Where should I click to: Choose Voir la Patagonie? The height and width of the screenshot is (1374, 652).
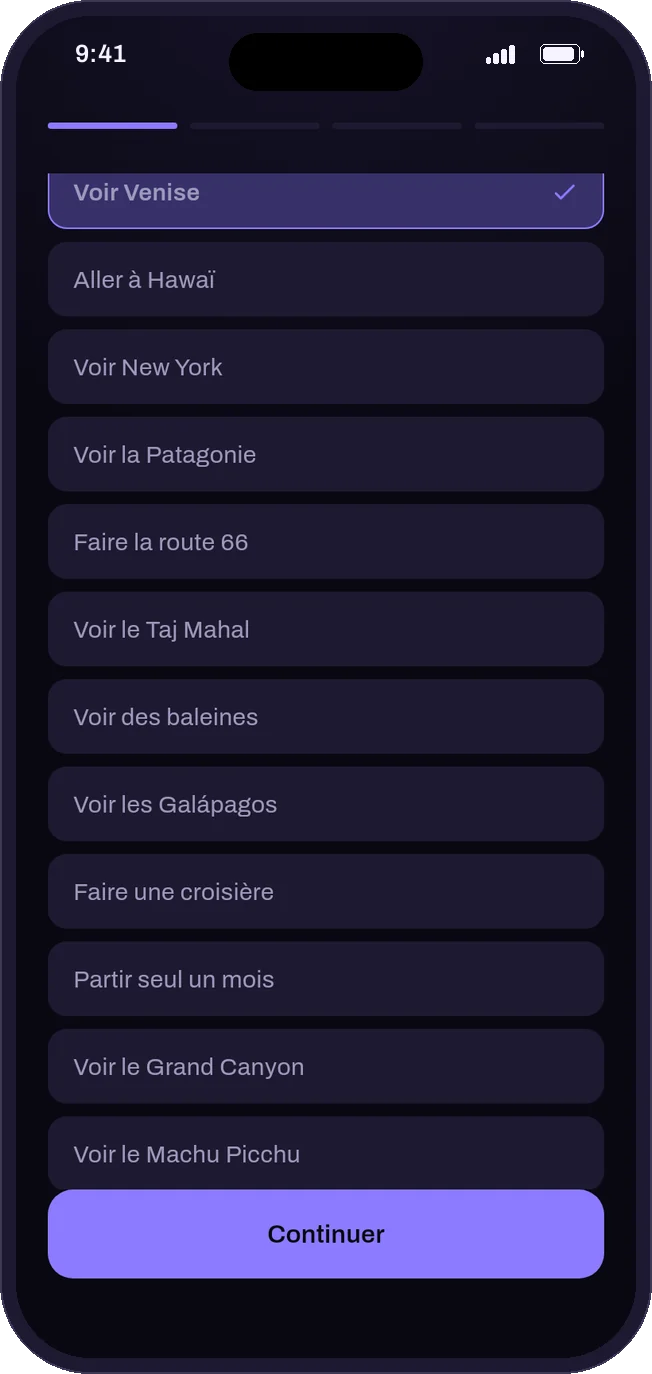(x=326, y=454)
